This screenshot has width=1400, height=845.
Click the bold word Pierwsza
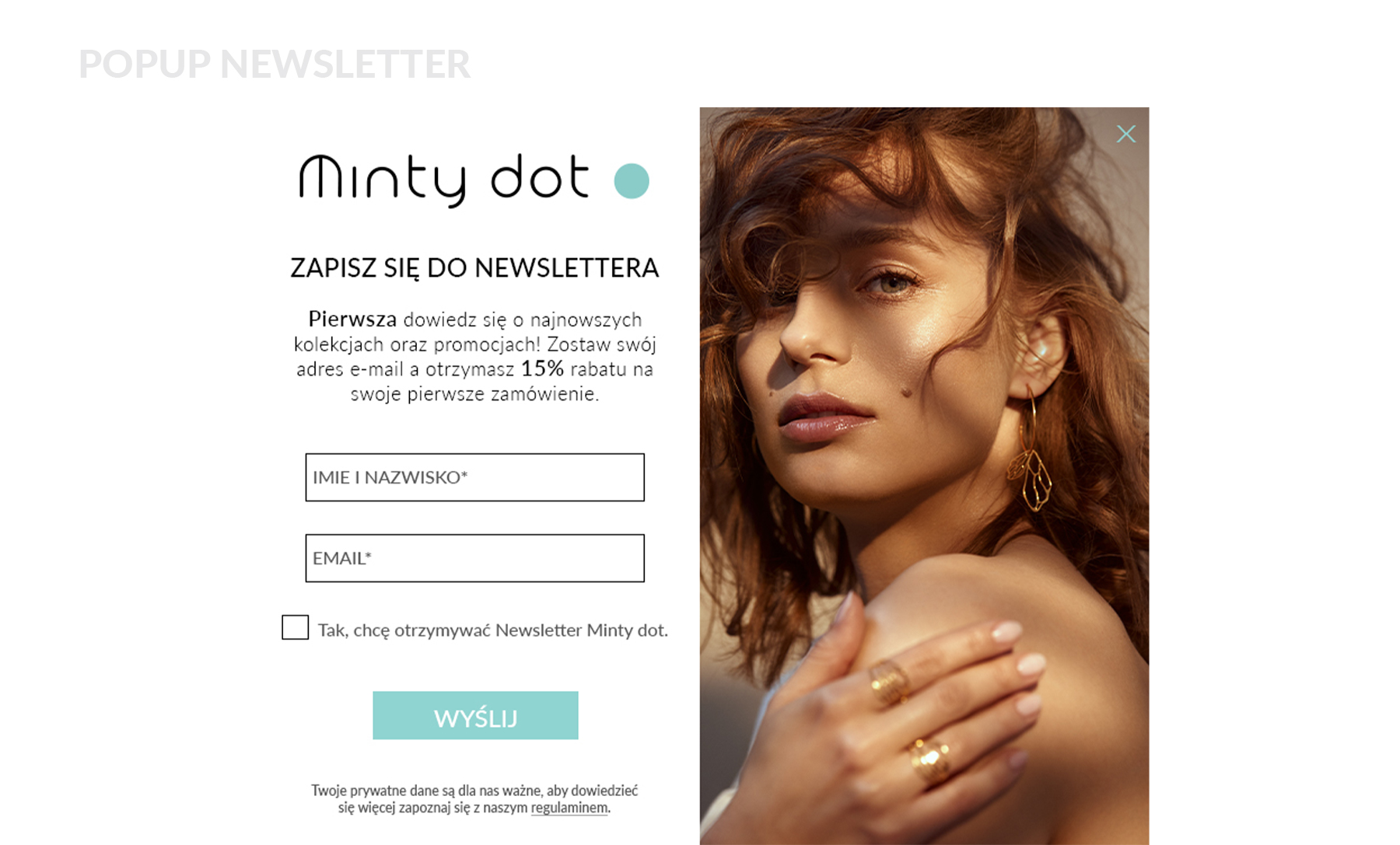352,319
